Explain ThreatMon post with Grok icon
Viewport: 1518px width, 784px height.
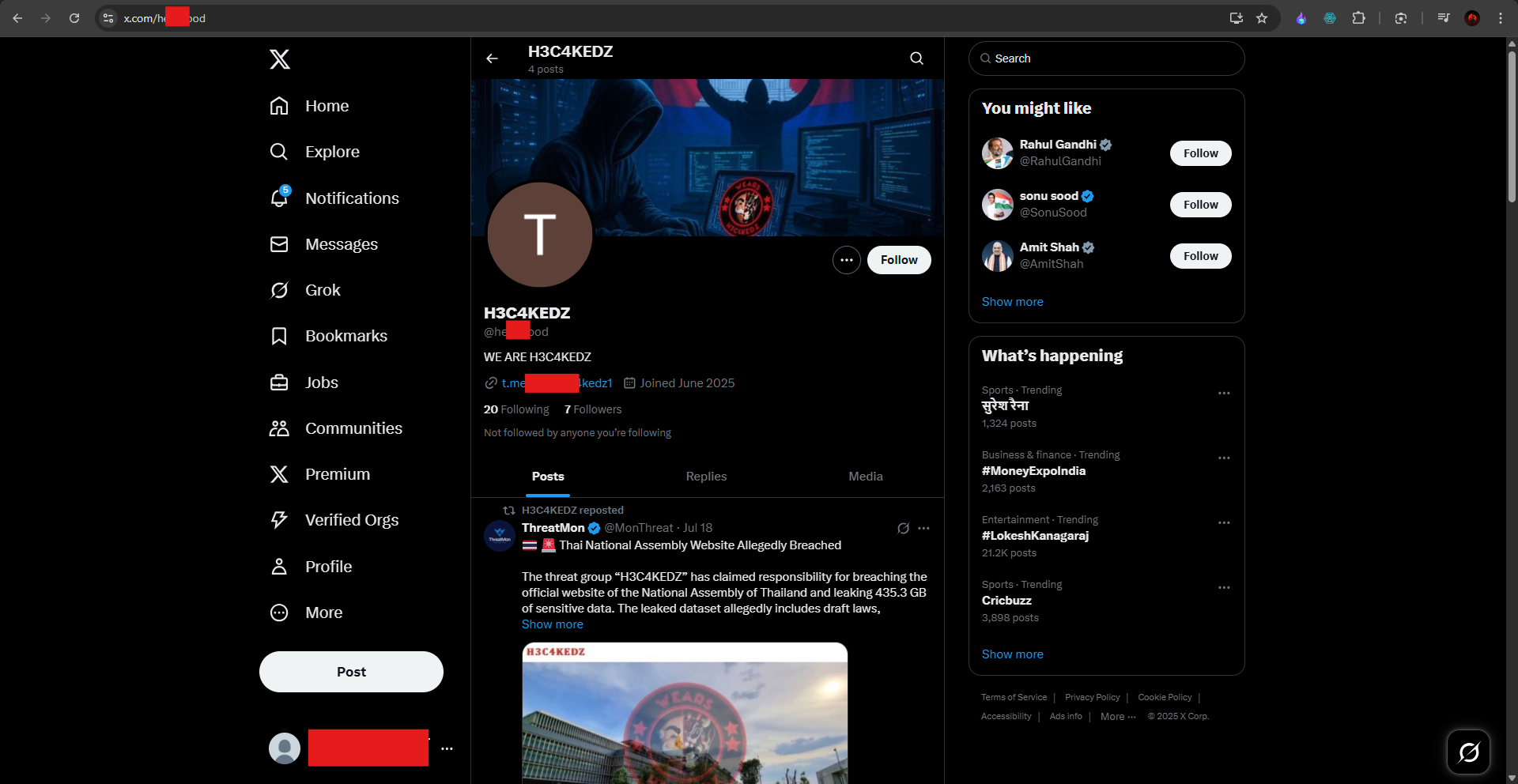[903, 528]
